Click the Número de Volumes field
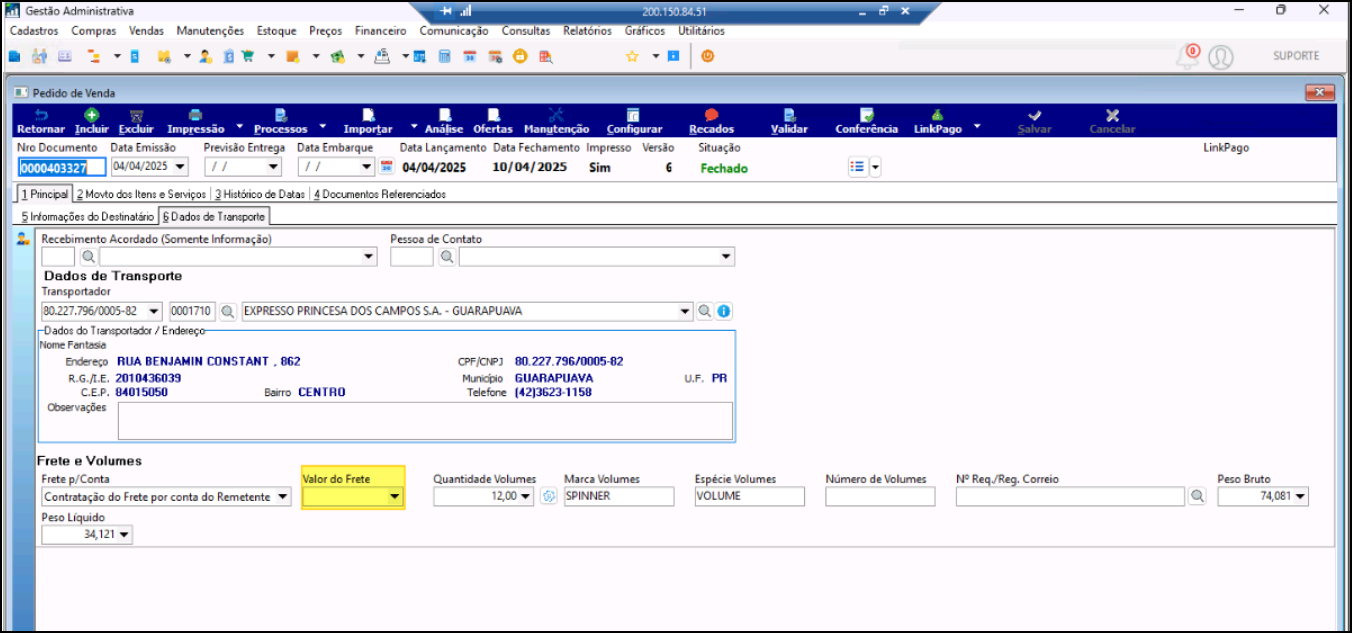 [880, 496]
